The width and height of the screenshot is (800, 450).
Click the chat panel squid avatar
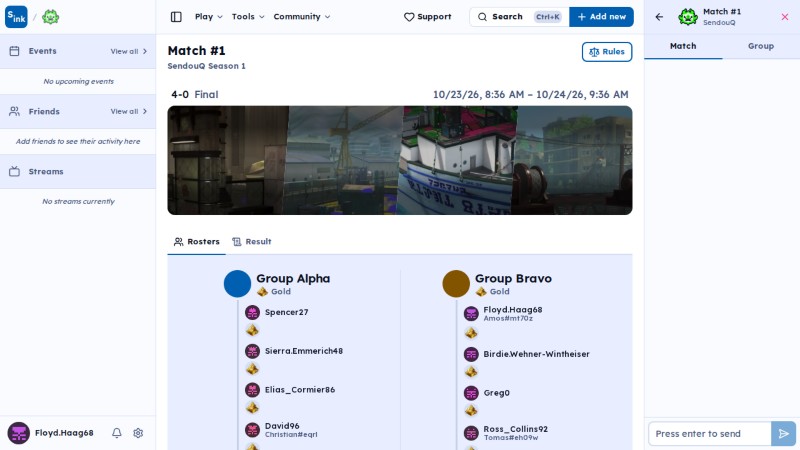pos(688,17)
